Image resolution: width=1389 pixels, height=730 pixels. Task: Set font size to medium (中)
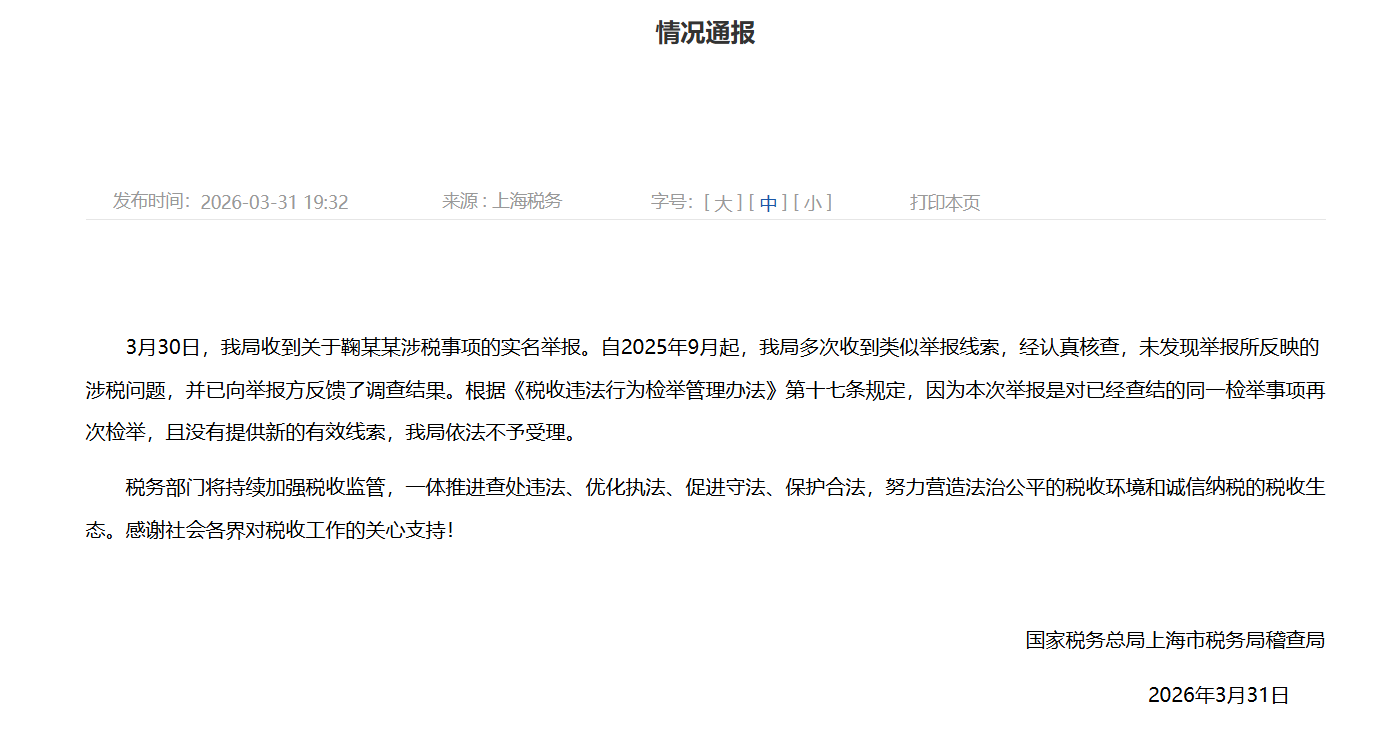pyautogui.click(x=768, y=203)
